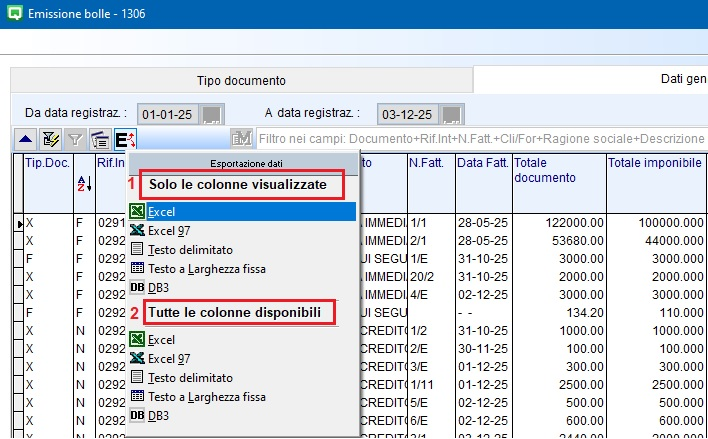Screen dimensions: 708x439
Task: Choose DB3 under all available columns
Action: [159, 416]
